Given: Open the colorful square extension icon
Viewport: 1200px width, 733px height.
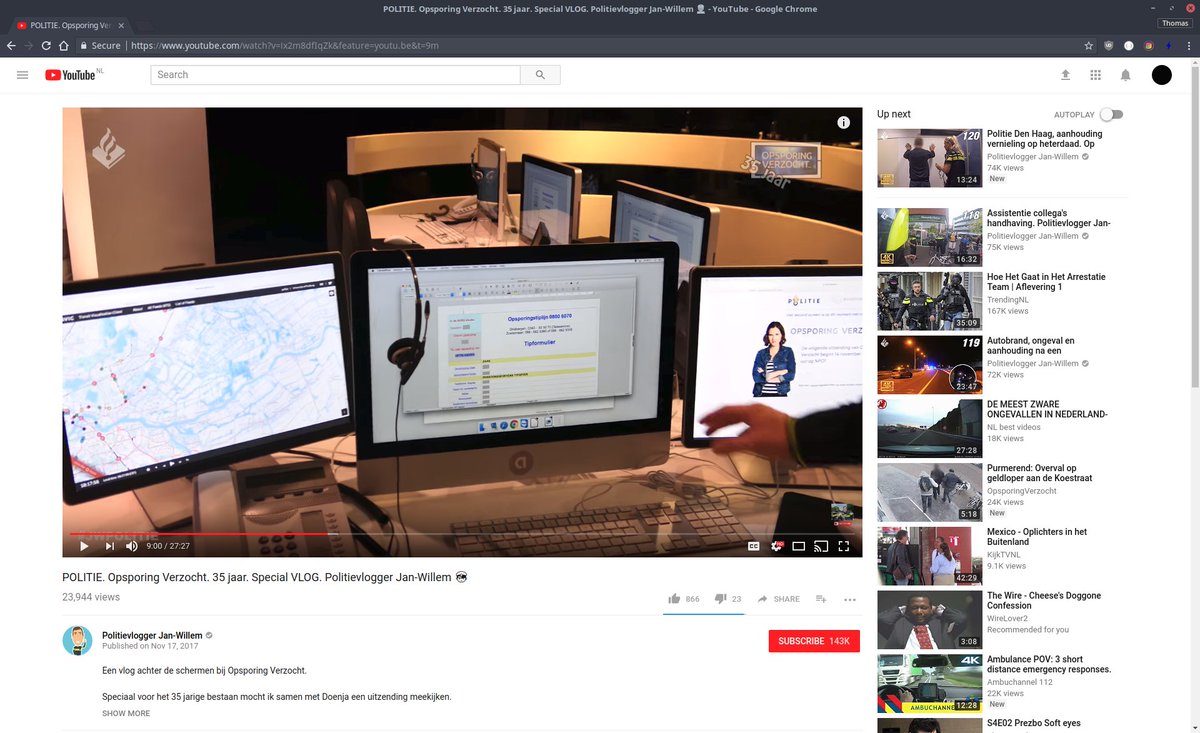Looking at the screenshot, I should point(1148,45).
